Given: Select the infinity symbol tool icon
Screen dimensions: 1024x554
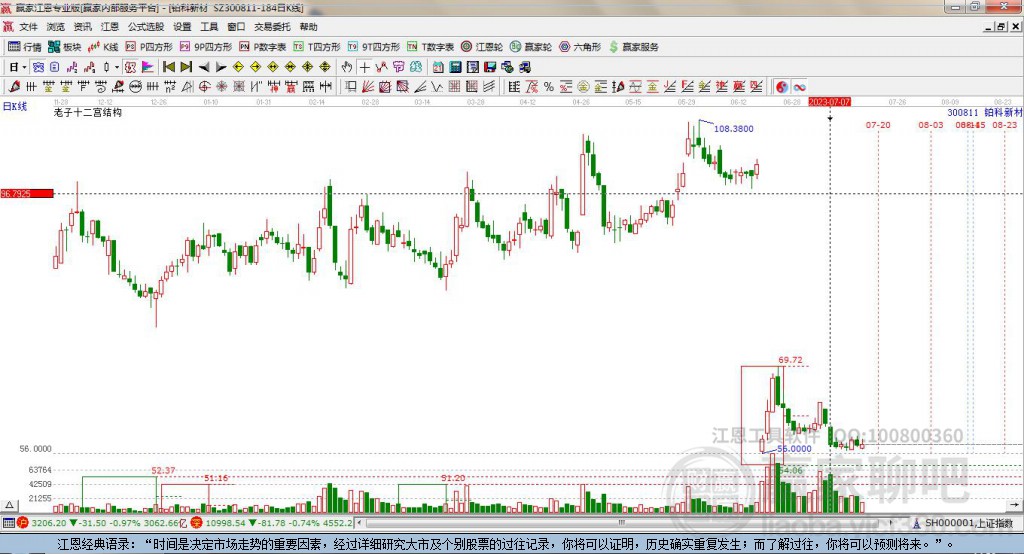Looking at the screenshot, I should coord(799,87).
